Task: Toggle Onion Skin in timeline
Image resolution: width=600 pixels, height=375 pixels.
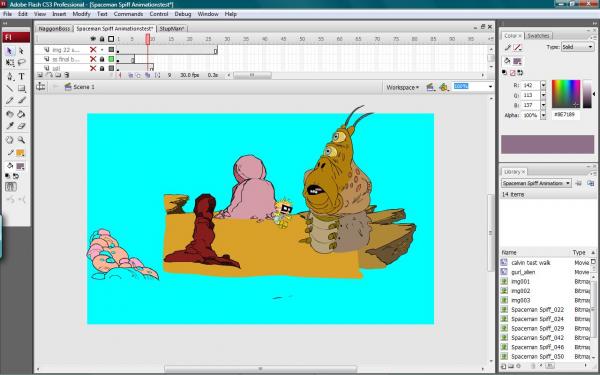Action: 130,75
